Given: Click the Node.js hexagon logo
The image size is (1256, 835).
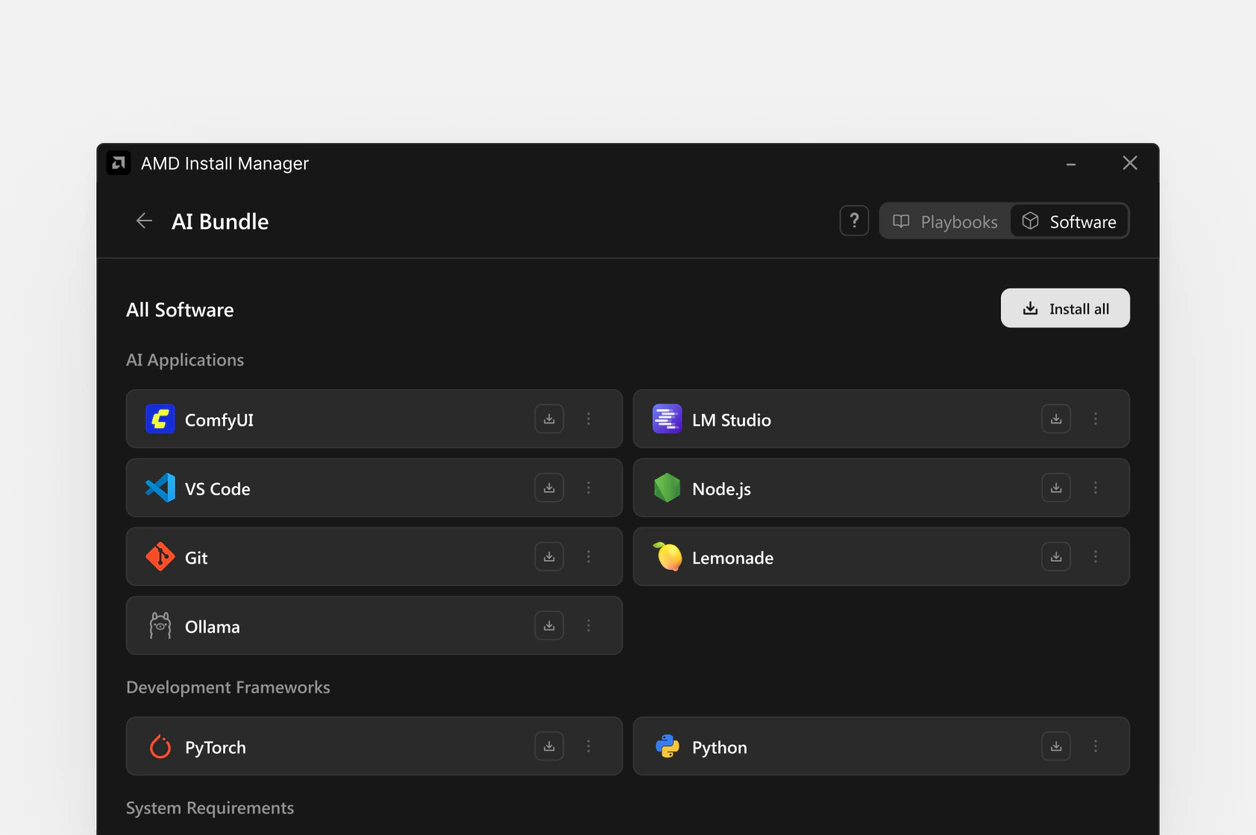Looking at the screenshot, I should (667, 488).
